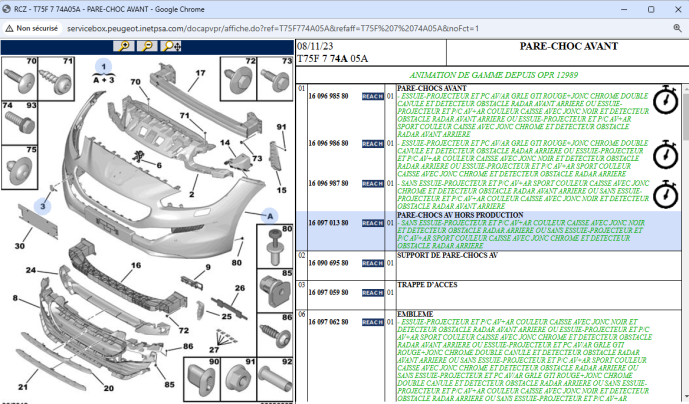
Task: Click the zoom out magnifier icon
Action: coord(147,46)
